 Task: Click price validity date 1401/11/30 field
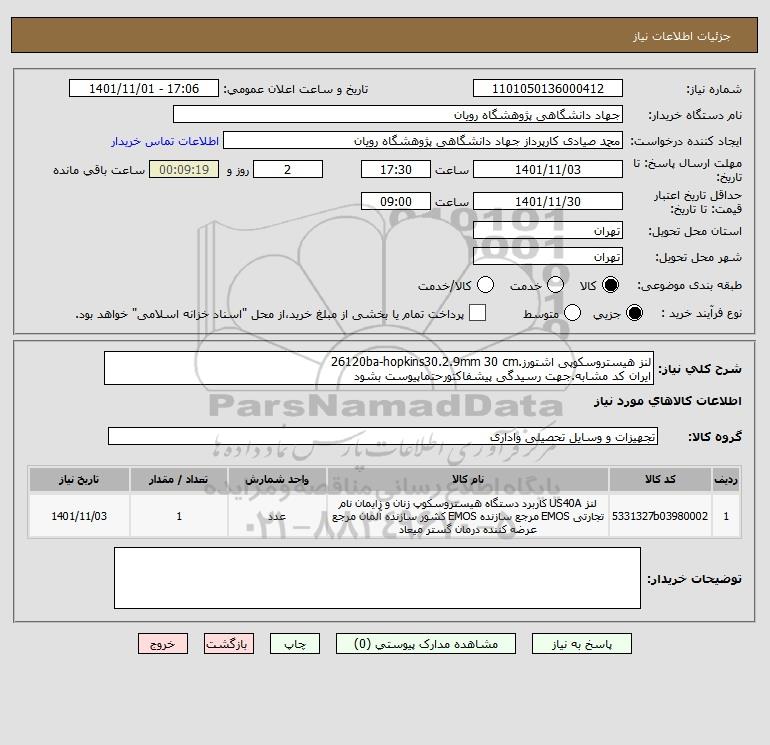pos(548,201)
